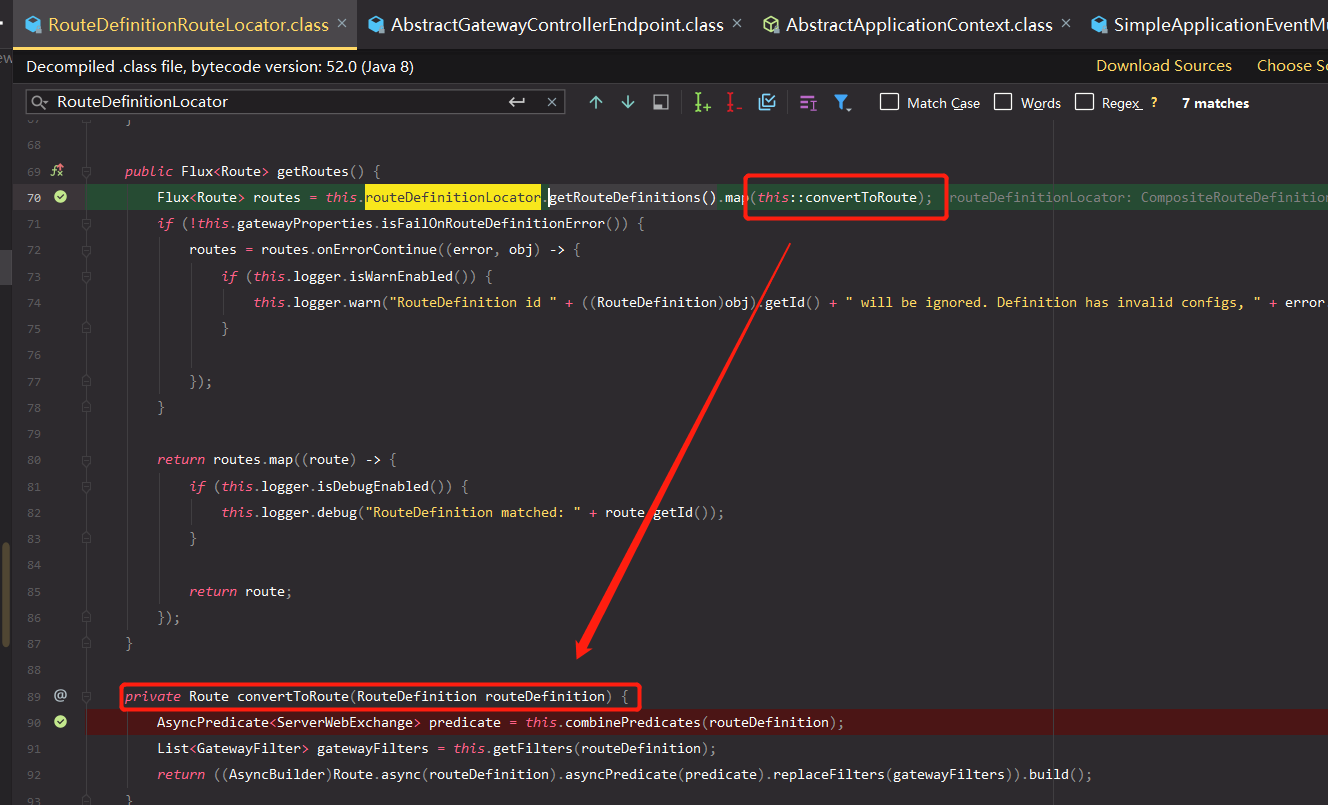Collapse getRoutes method at line 69

click(x=87, y=171)
